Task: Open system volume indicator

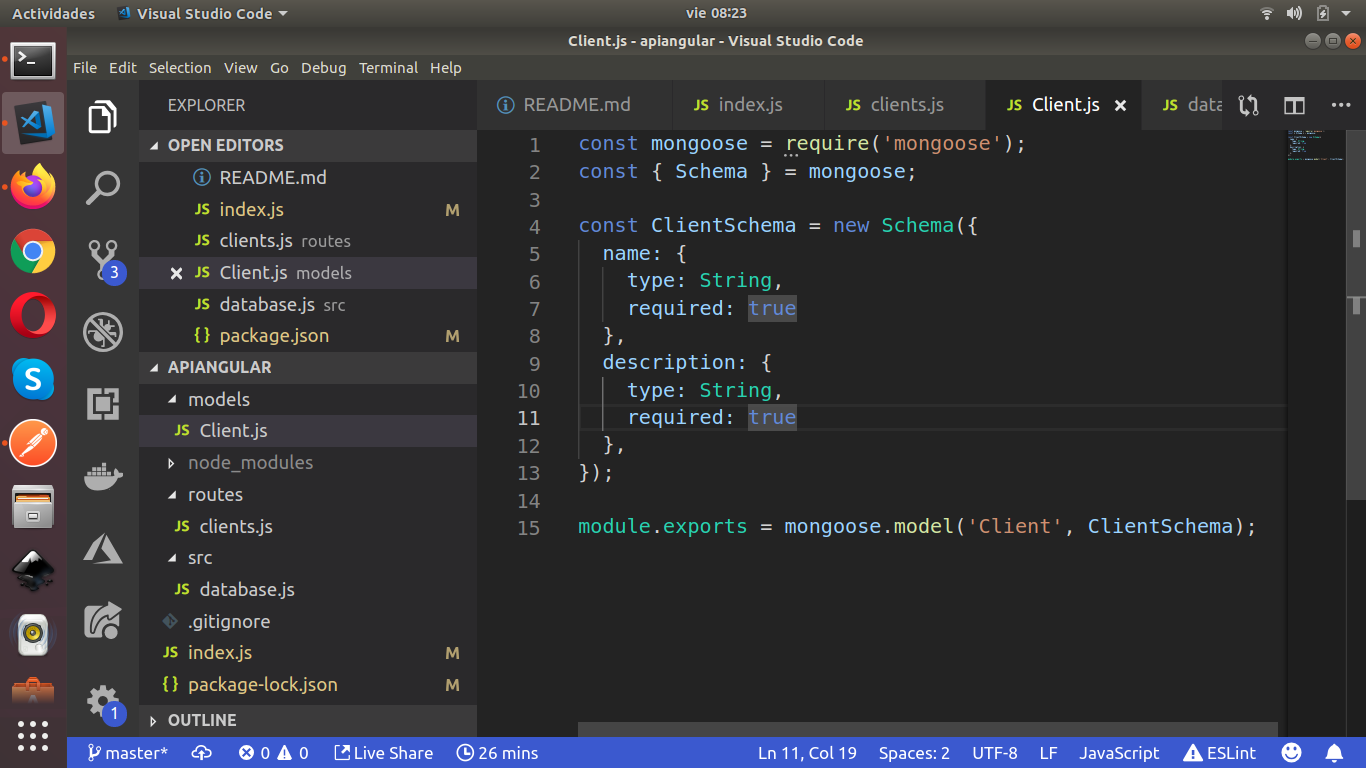Action: coord(1295,13)
